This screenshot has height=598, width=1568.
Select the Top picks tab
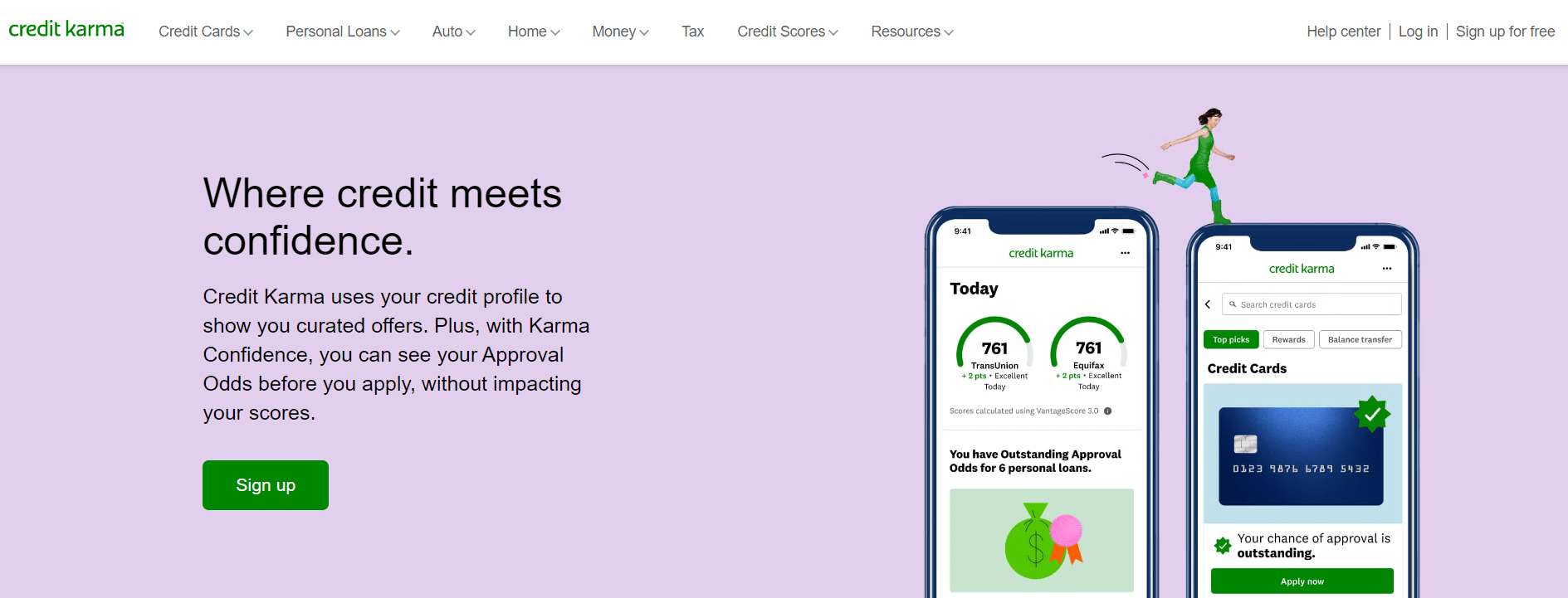point(1231,339)
